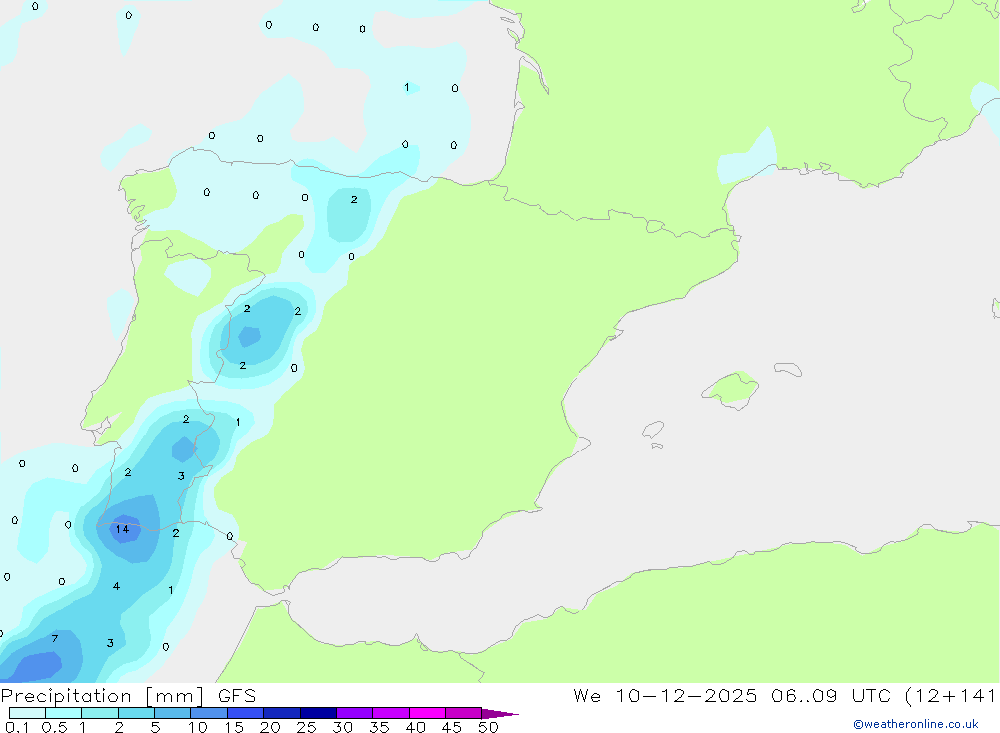The width and height of the screenshot is (1000, 733).
Task: Click the 40–45 mm legend color swatch
Action: [427, 713]
